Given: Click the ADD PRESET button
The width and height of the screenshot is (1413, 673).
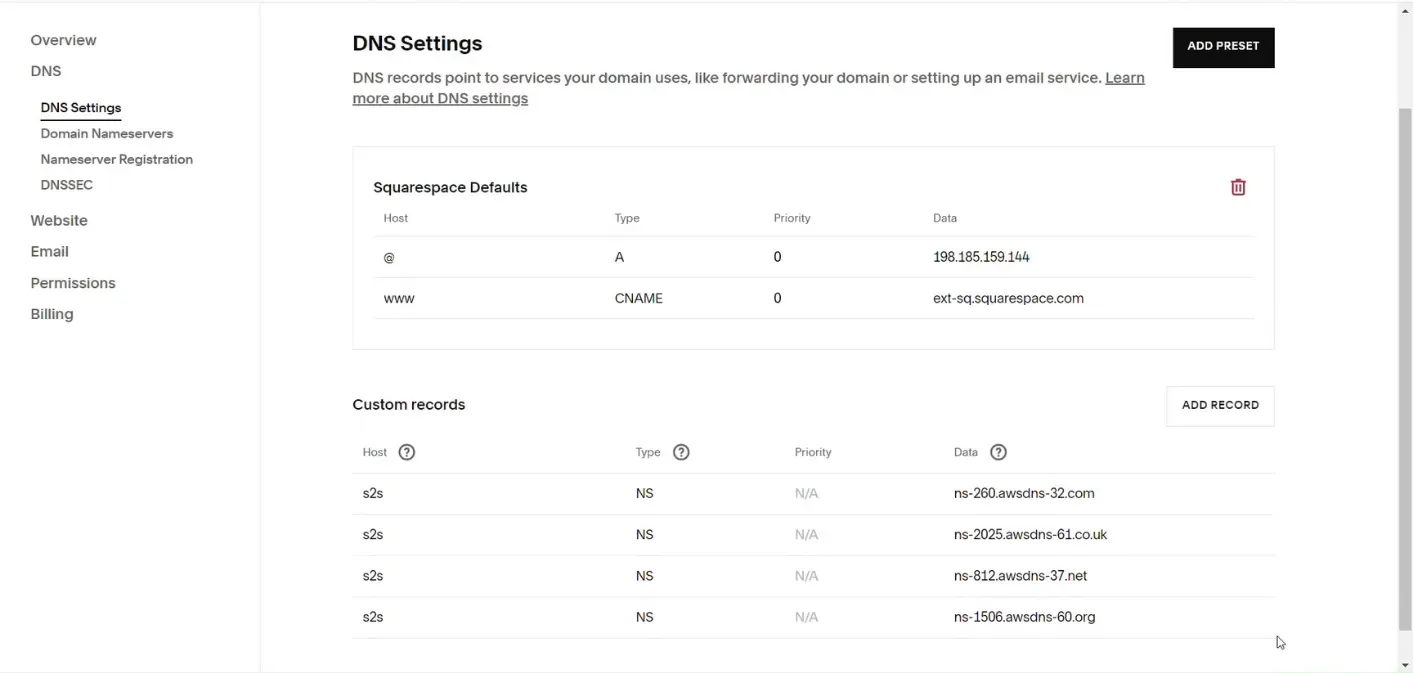Looking at the screenshot, I should pos(1223,47).
